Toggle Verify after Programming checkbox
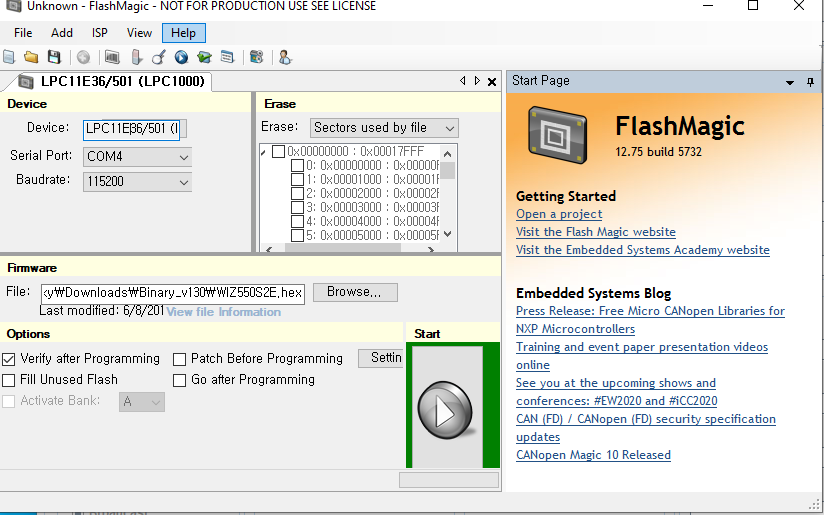 (x=8, y=359)
